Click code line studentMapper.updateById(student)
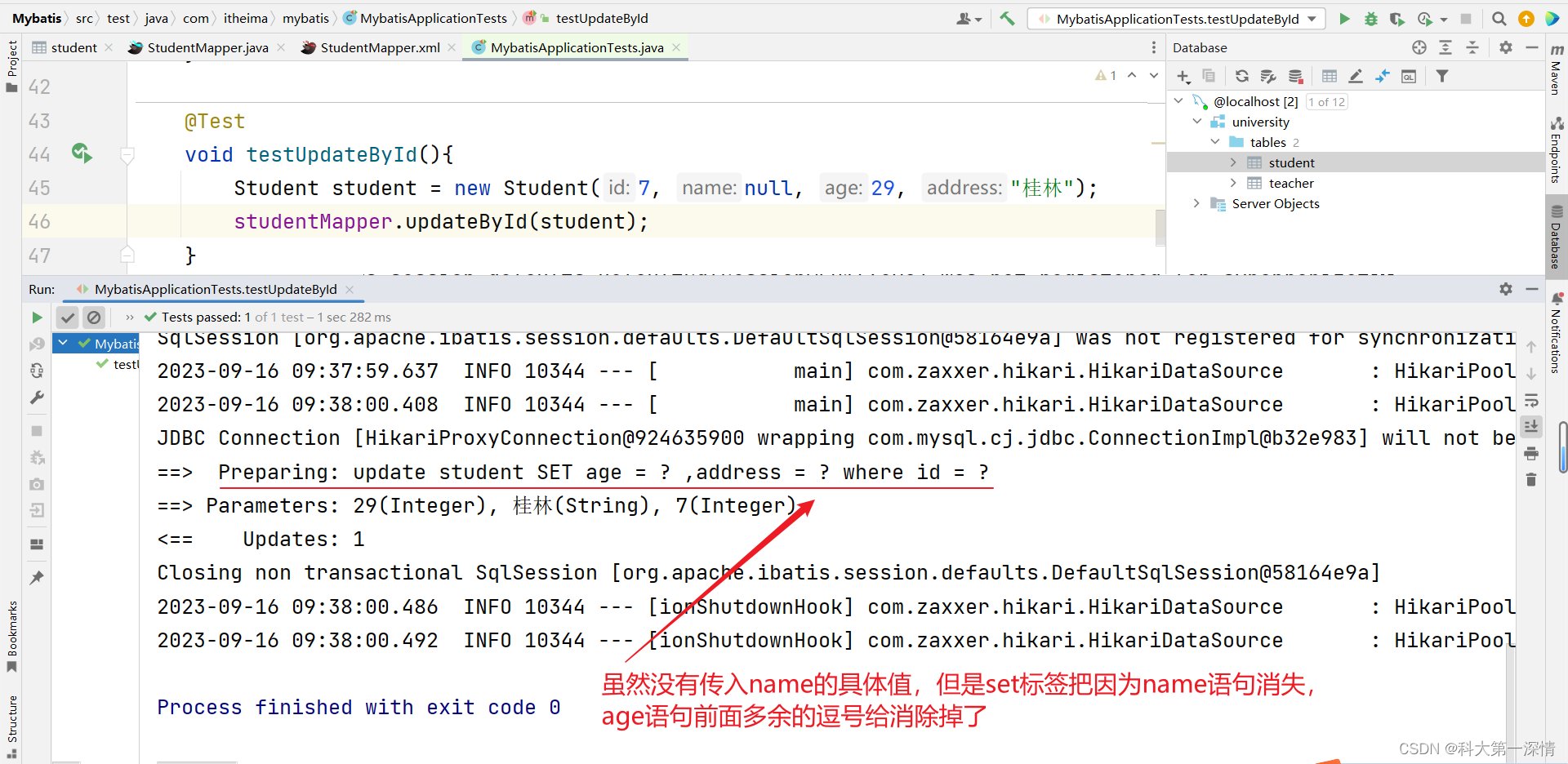1568x764 pixels. (441, 222)
